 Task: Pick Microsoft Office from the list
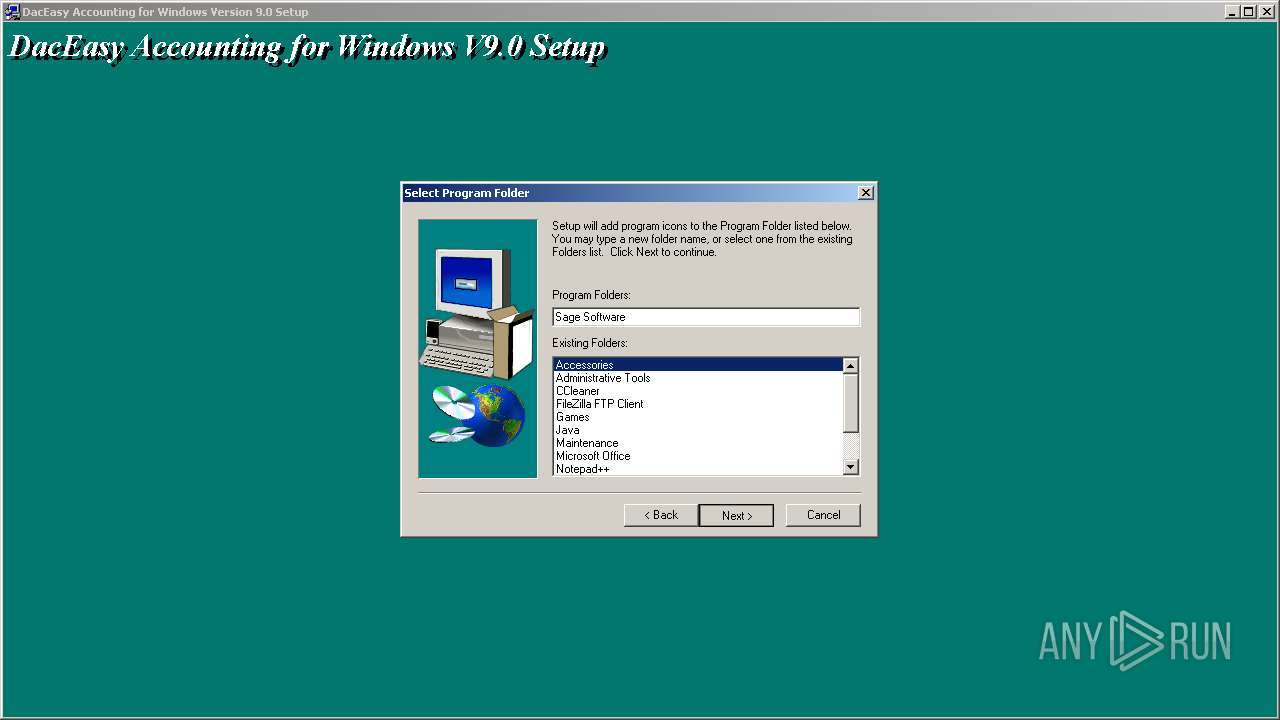coord(698,456)
